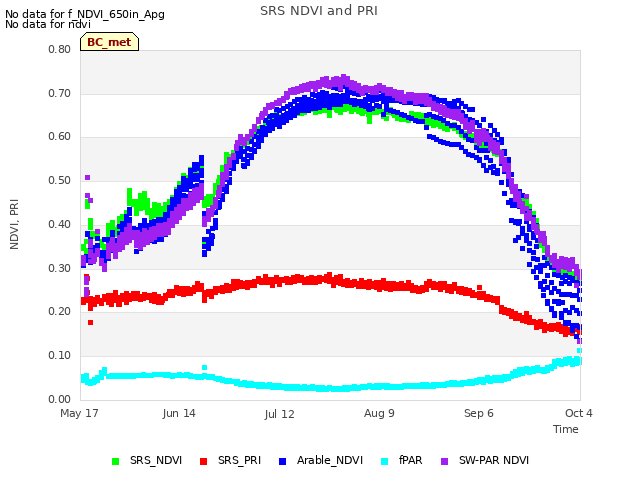Viewport: 640px width, 480px height.
Task: Click the 0.40 y-axis tick label
Action: click(59, 224)
